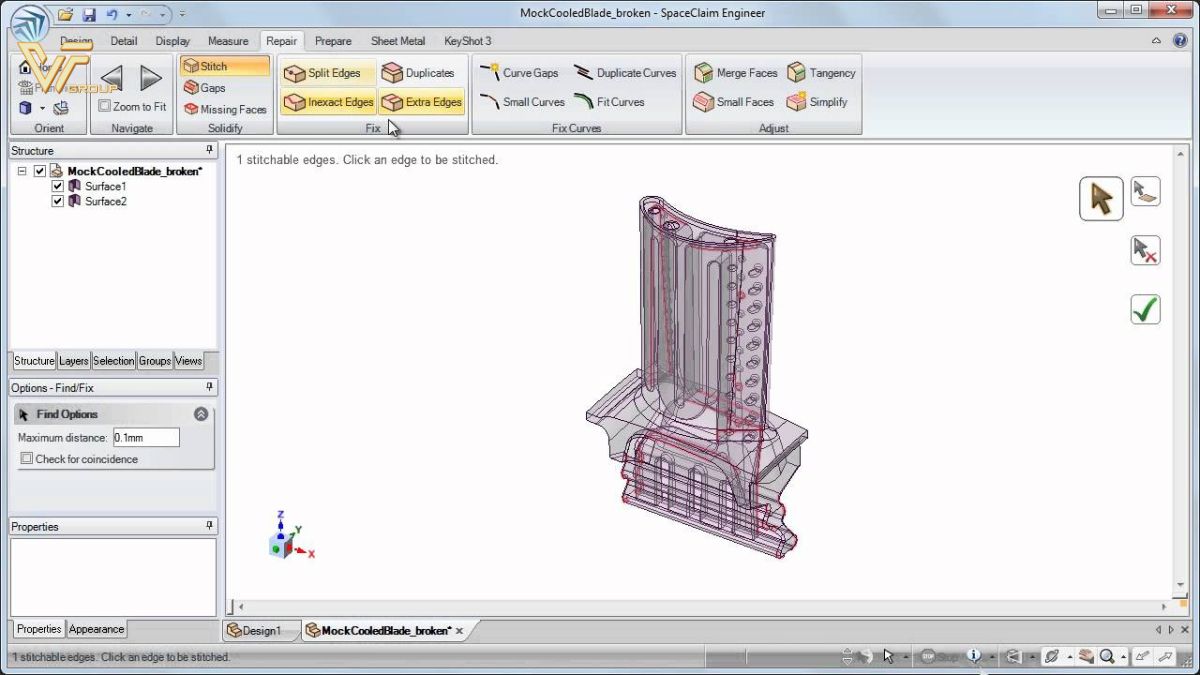
Task: Switch to the Views panel tab
Action: coord(188,361)
